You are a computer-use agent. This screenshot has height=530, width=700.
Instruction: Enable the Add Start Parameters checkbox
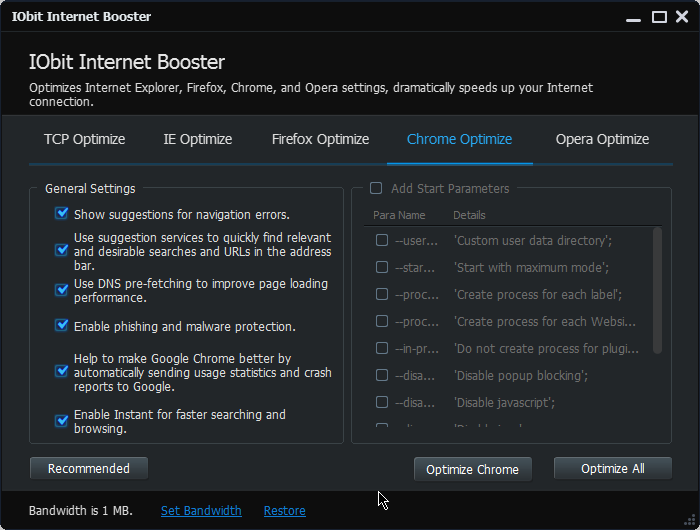(376, 188)
